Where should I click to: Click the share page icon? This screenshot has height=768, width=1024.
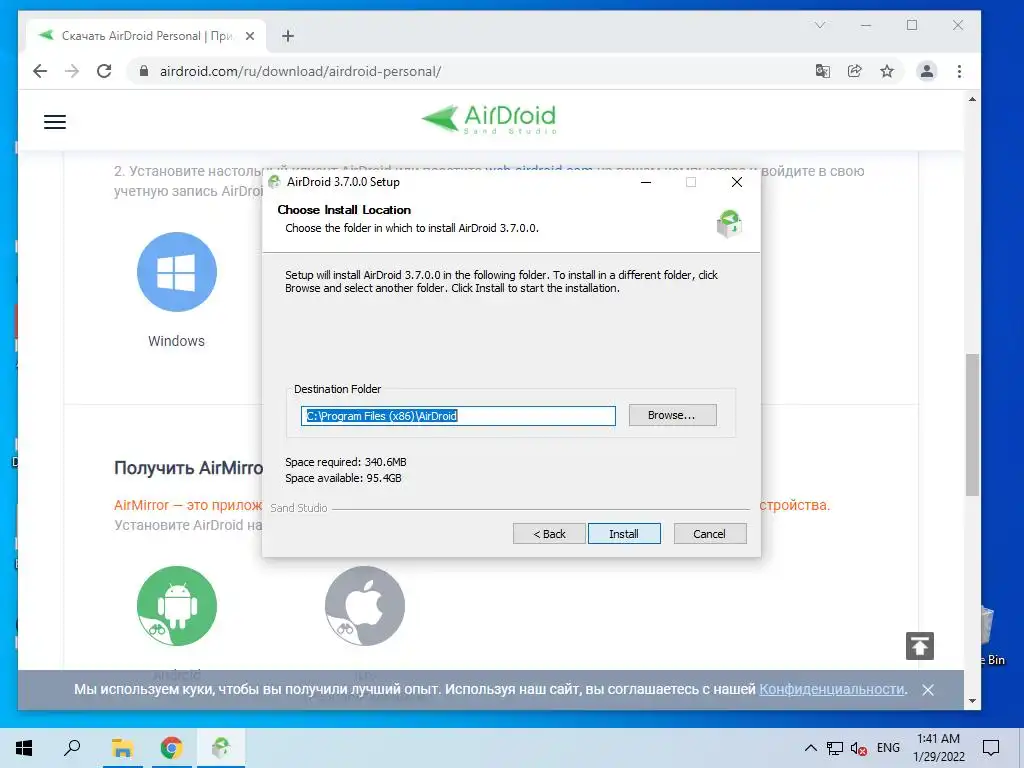[854, 71]
